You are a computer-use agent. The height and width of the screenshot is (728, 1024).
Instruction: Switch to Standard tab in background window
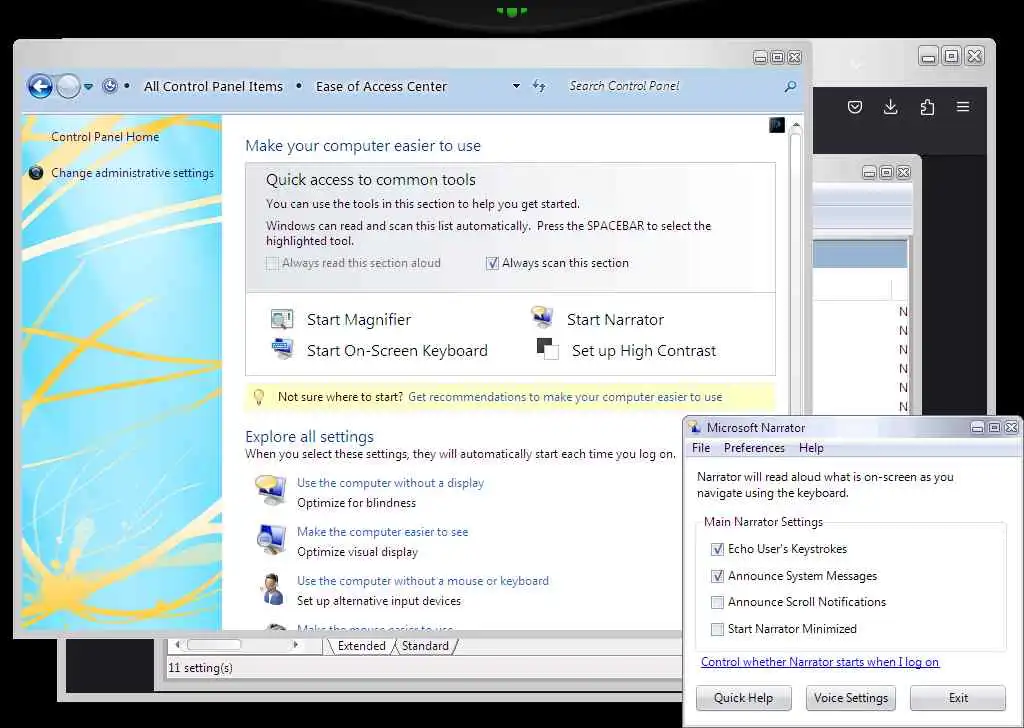(x=425, y=646)
